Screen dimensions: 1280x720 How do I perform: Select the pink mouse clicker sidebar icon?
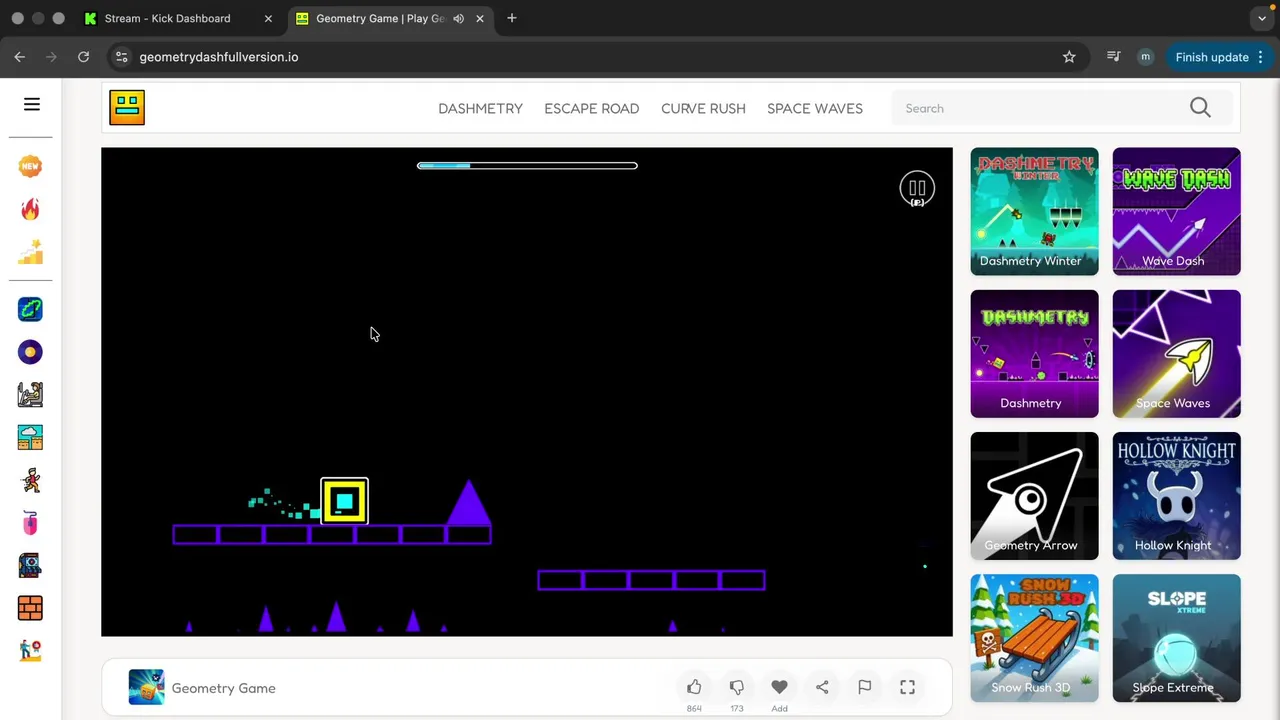(30, 523)
